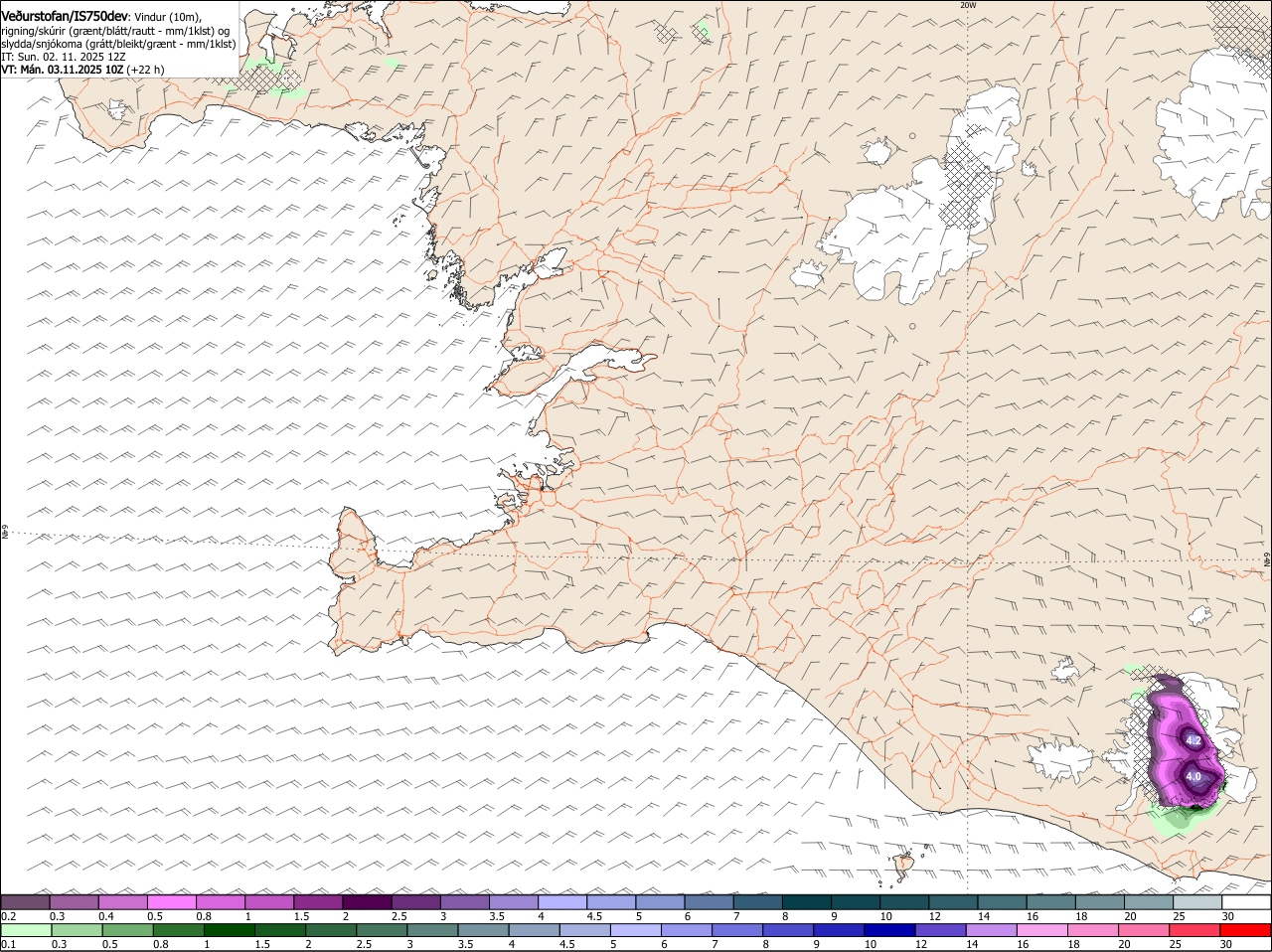
Task: Click top-row legend swatch between 4 and 4.5
Action: pos(562,901)
